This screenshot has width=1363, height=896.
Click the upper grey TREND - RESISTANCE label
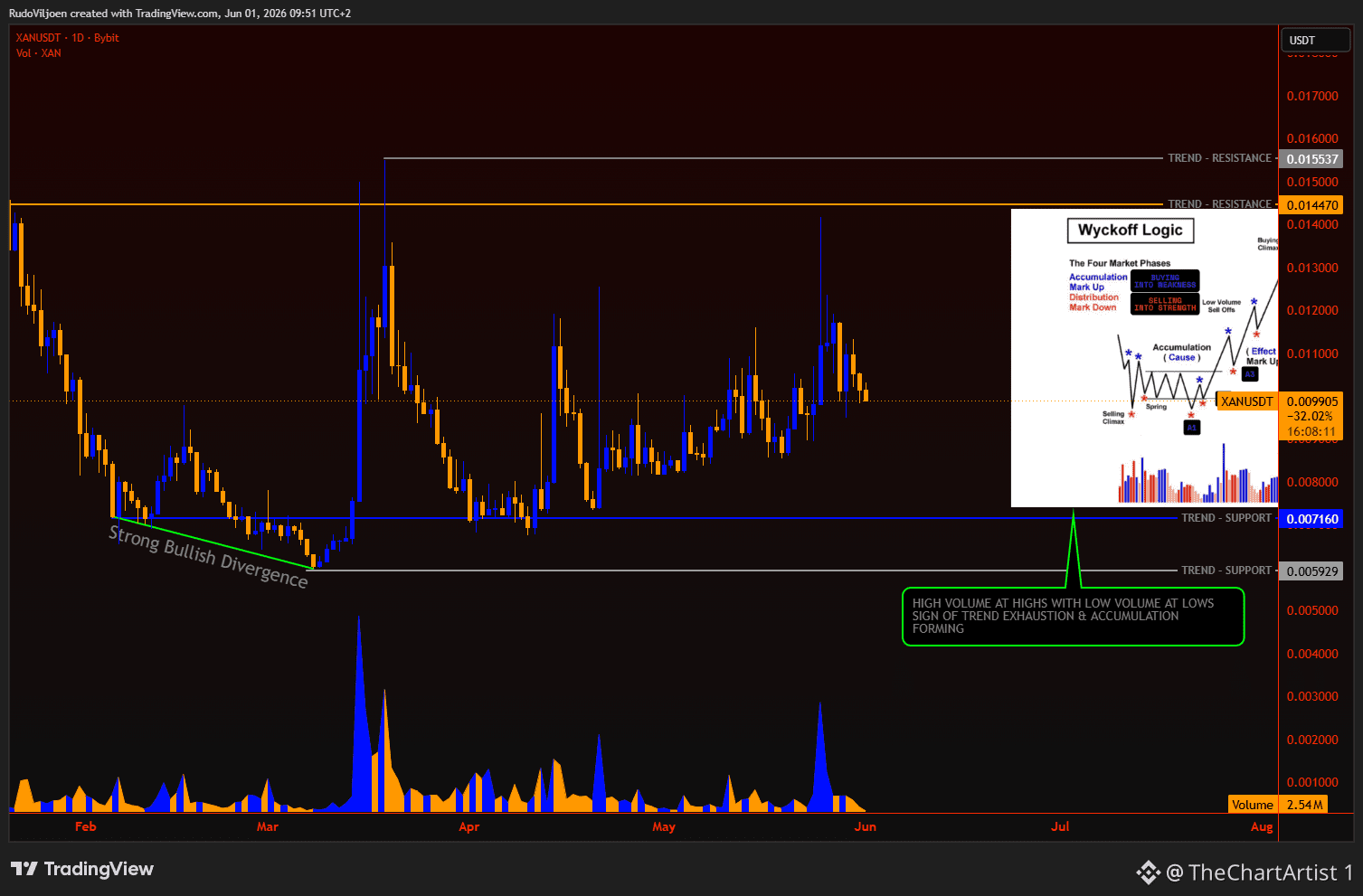click(x=1219, y=158)
